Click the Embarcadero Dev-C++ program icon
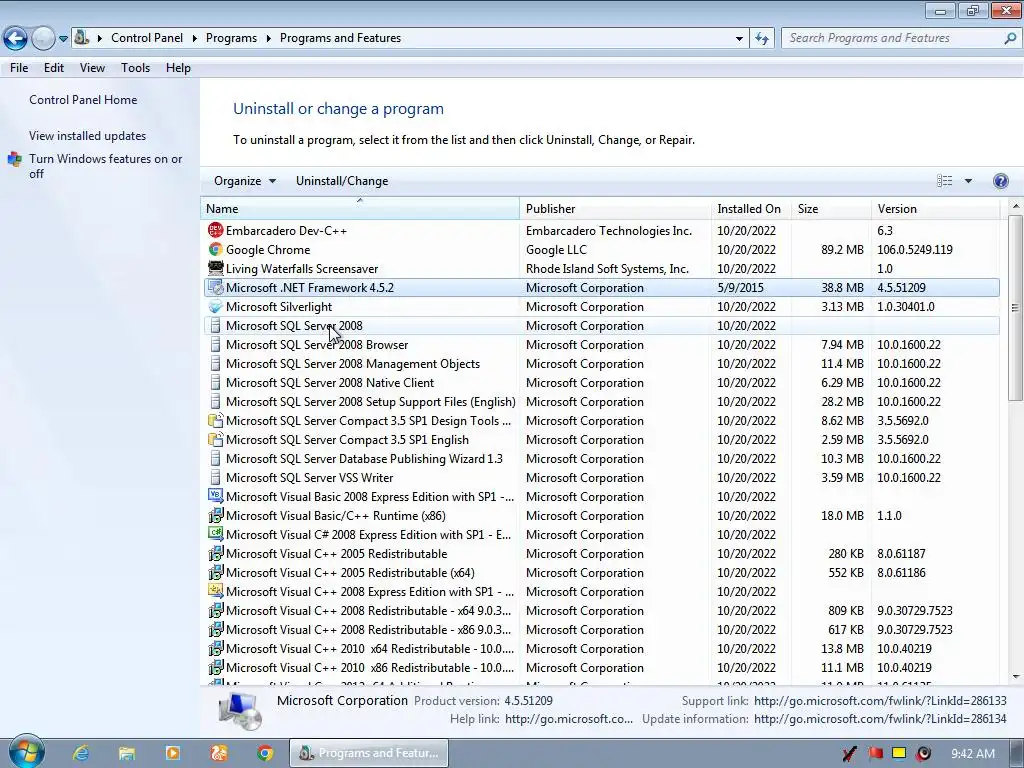The image size is (1024, 768). [x=215, y=231]
